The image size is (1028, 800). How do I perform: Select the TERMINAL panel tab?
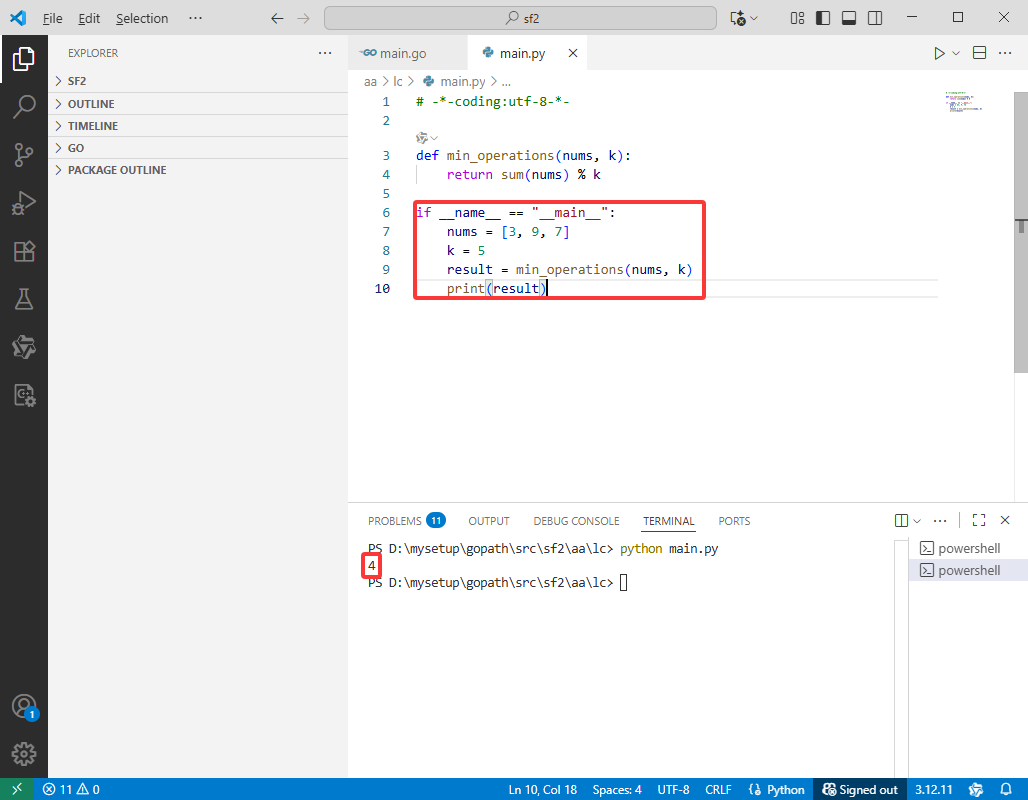coord(668,521)
